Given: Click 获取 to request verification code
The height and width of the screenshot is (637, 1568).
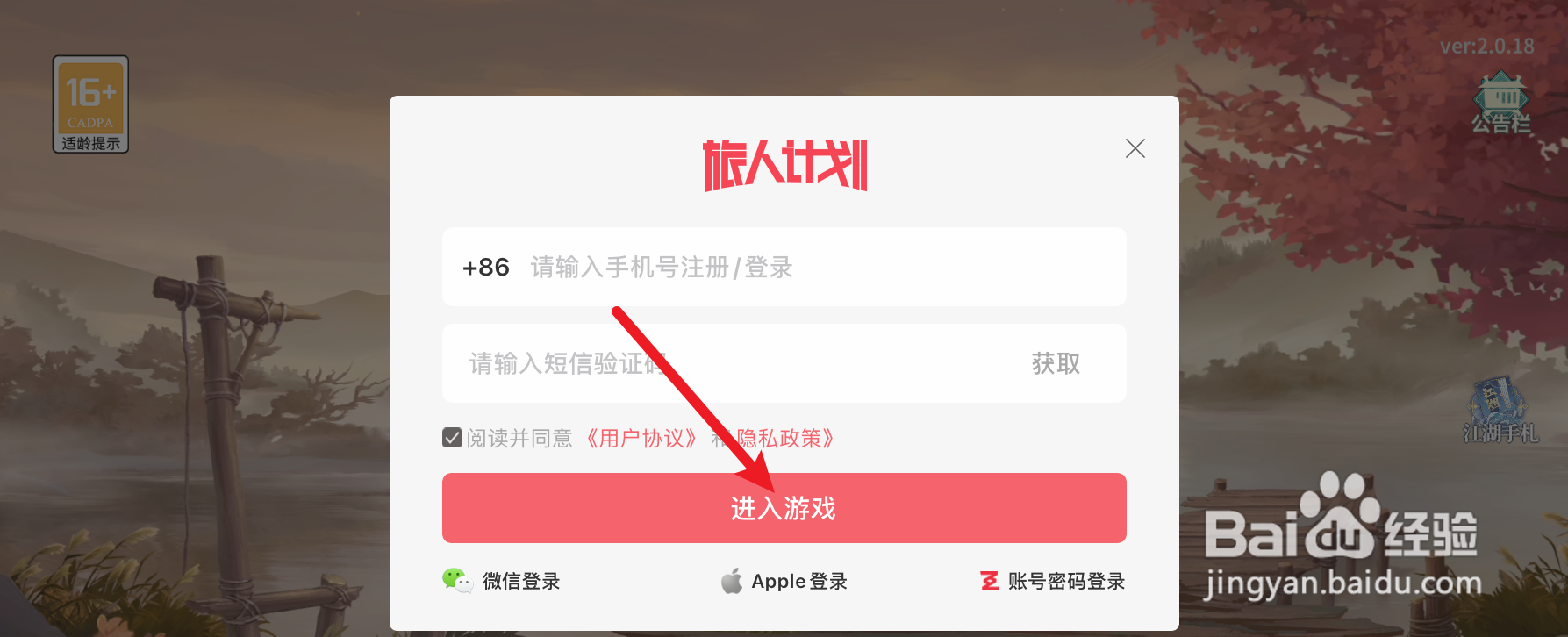Looking at the screenshot, I should (1056, 363).
